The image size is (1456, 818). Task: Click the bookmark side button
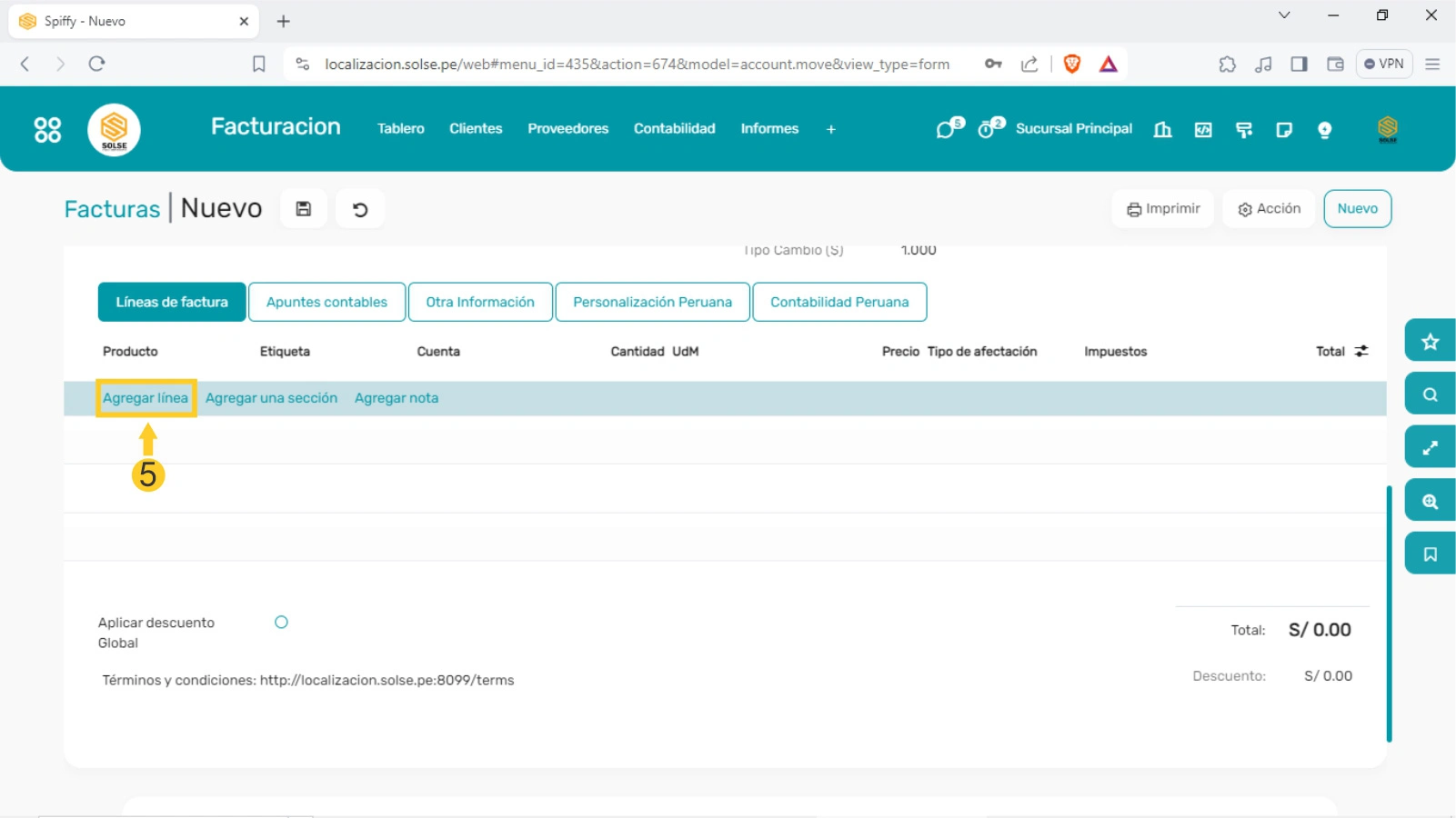coord(1430,554)
